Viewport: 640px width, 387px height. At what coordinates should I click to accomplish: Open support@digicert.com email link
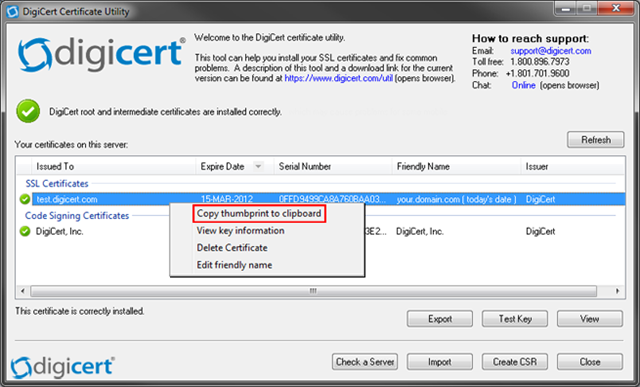coord(551,51)
